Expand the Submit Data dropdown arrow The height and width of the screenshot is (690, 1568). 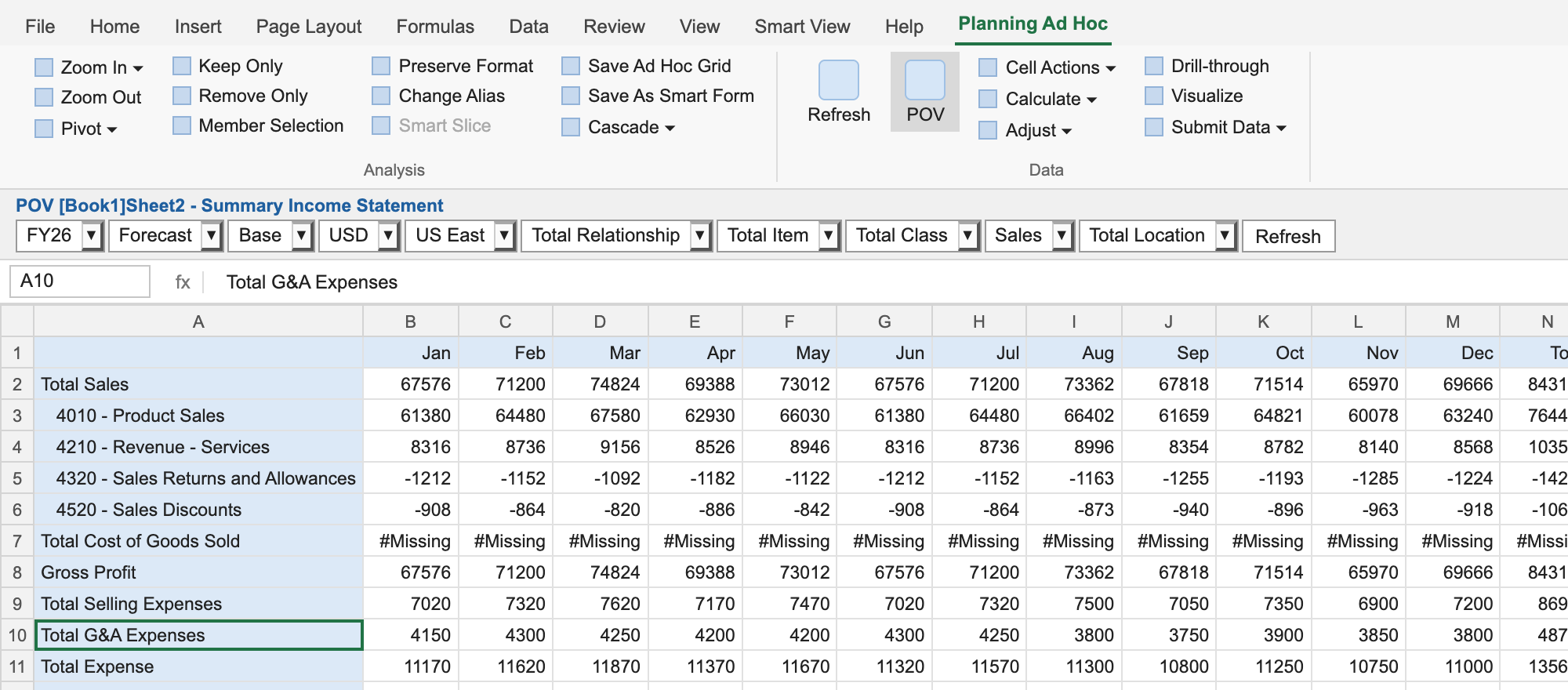click(1281, 129)
